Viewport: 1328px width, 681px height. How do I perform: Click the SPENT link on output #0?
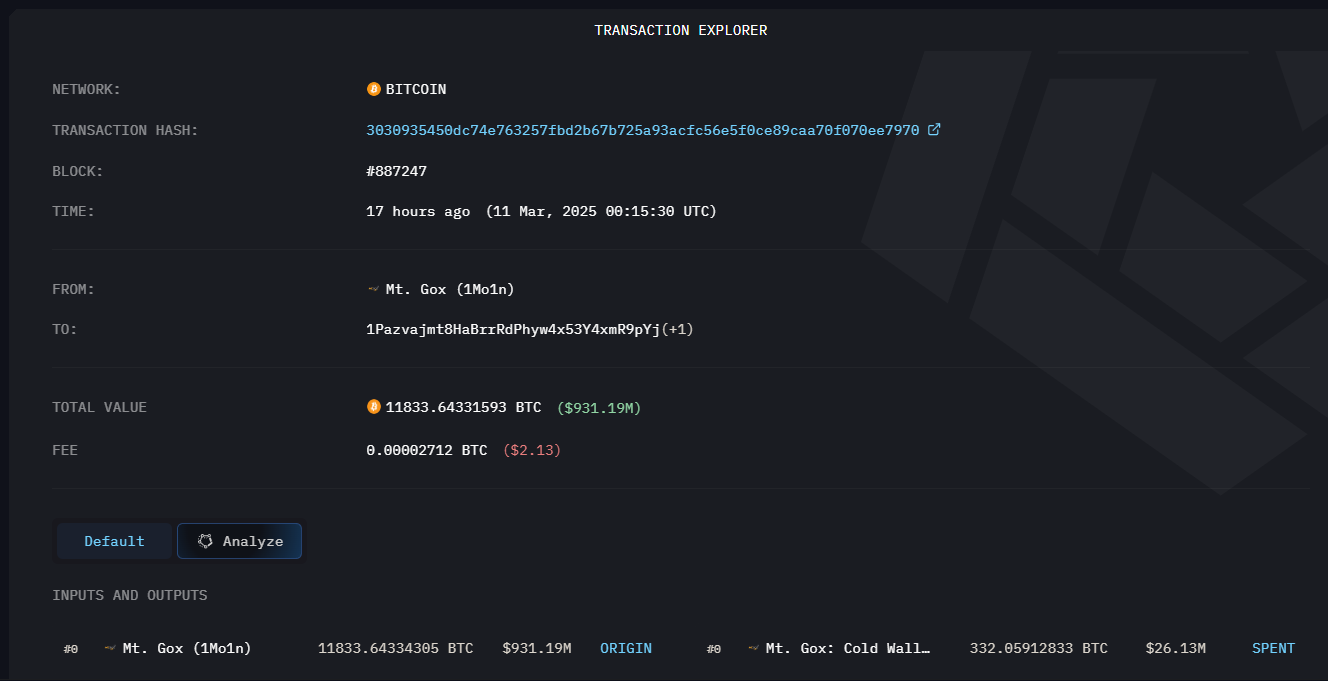(1273, 648)
